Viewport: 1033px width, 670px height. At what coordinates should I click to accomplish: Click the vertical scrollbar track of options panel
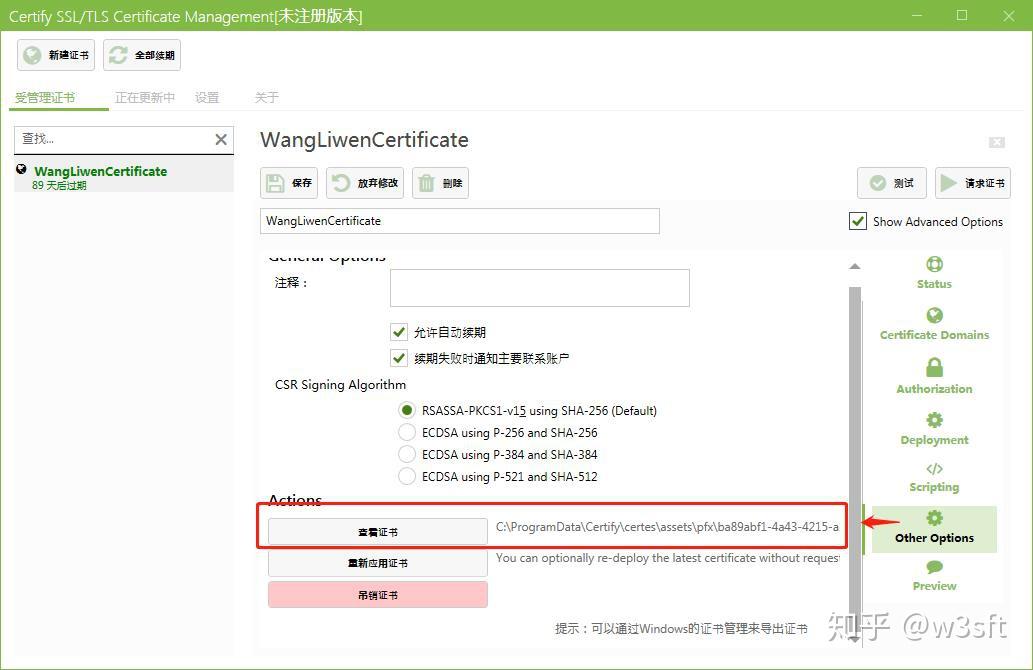click(x=854, y=458)
